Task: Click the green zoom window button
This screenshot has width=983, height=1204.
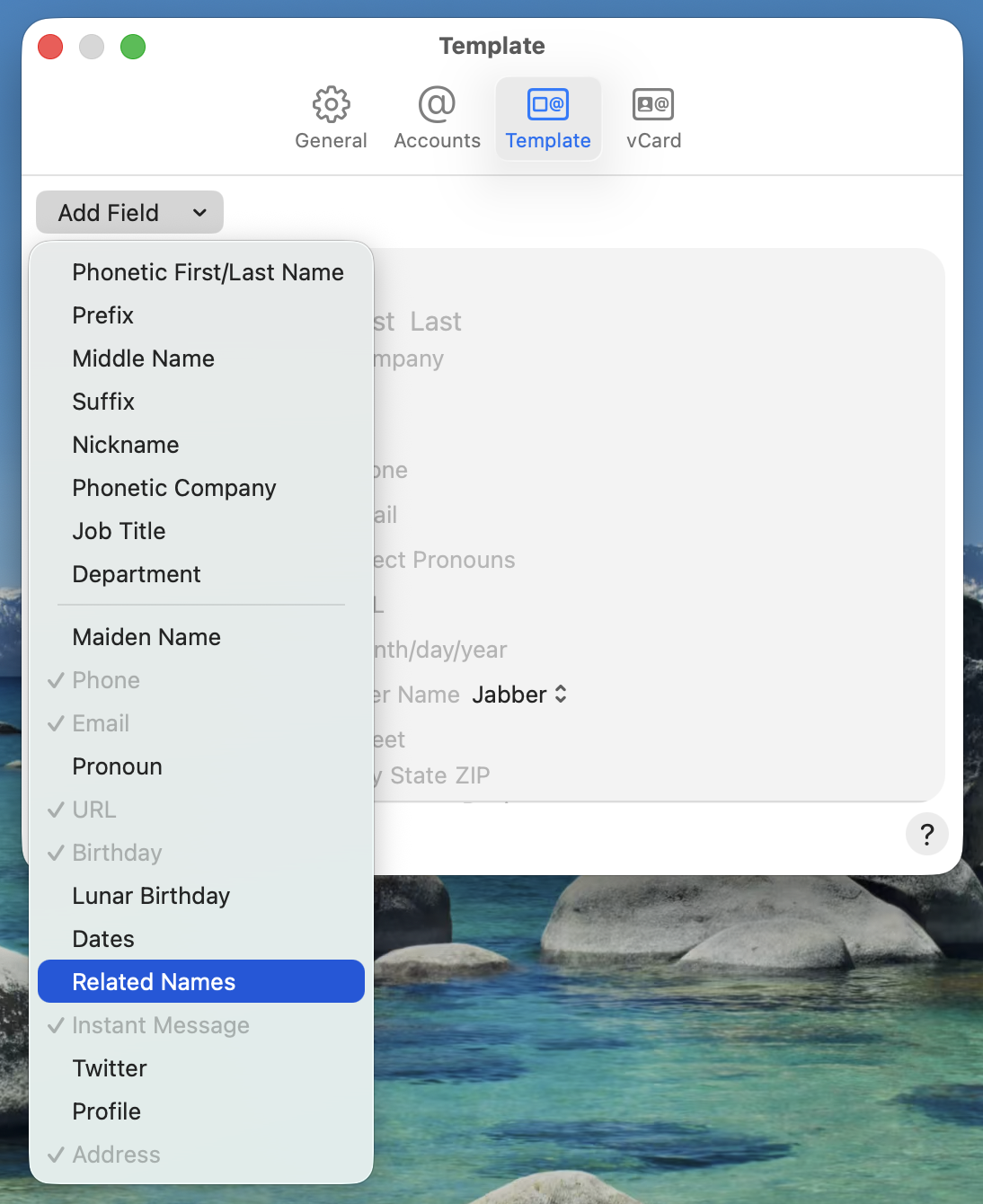Action: pyautogui.click(x=133, y=47)
